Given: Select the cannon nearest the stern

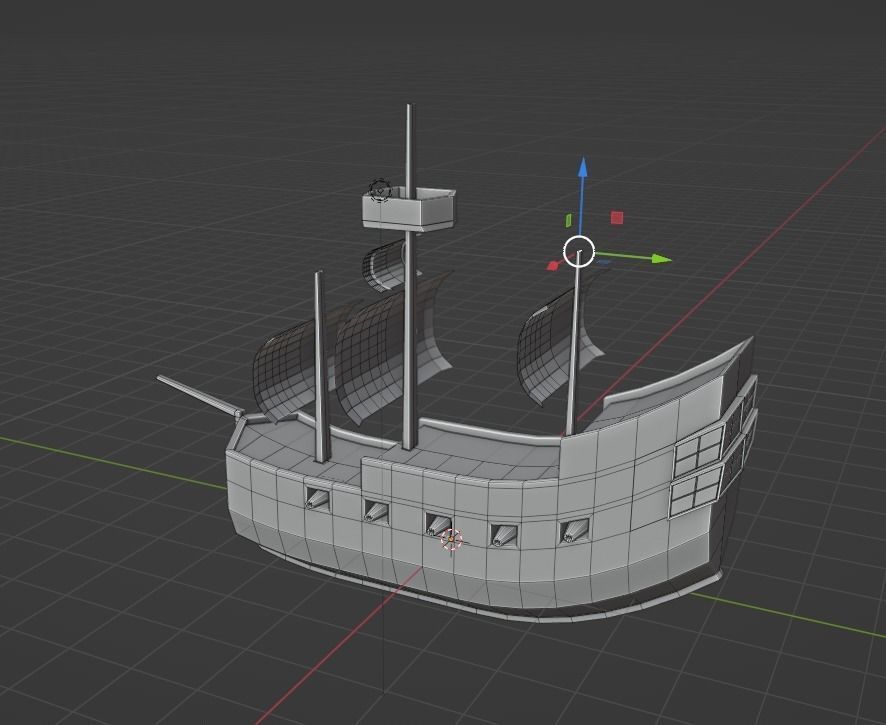Looking at the screenshot, I should [575, 531].
